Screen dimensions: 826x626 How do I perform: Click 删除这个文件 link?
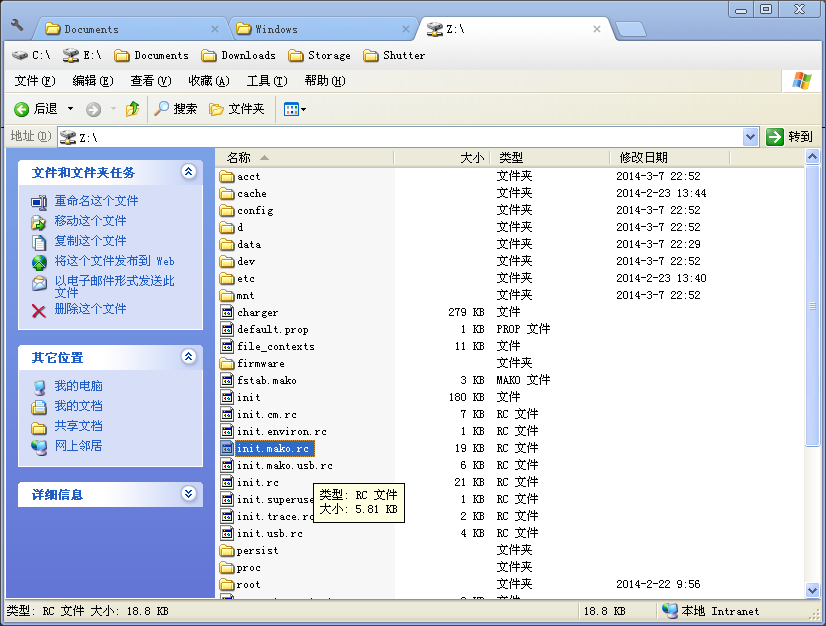click(x=90, y=309)
